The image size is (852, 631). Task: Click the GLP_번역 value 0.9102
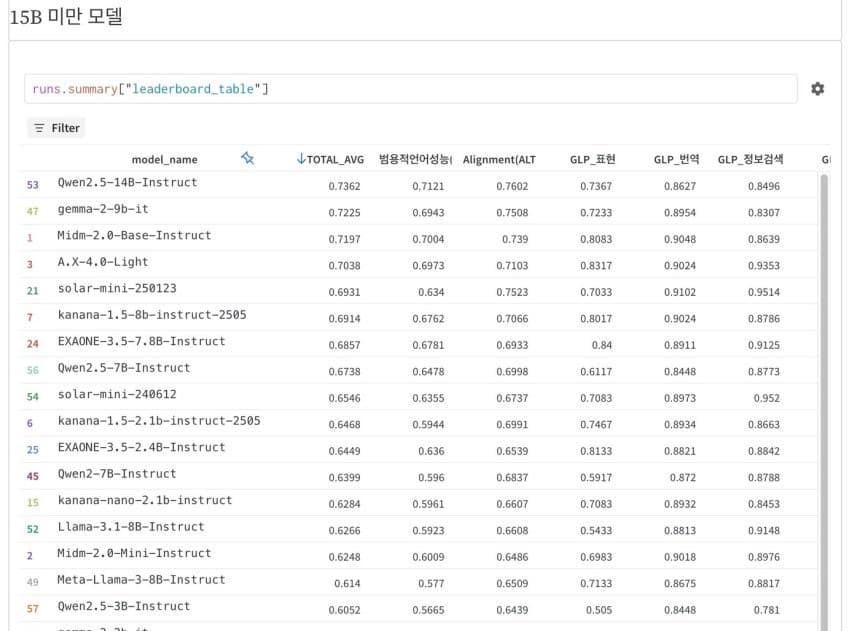tap(680, 292)
